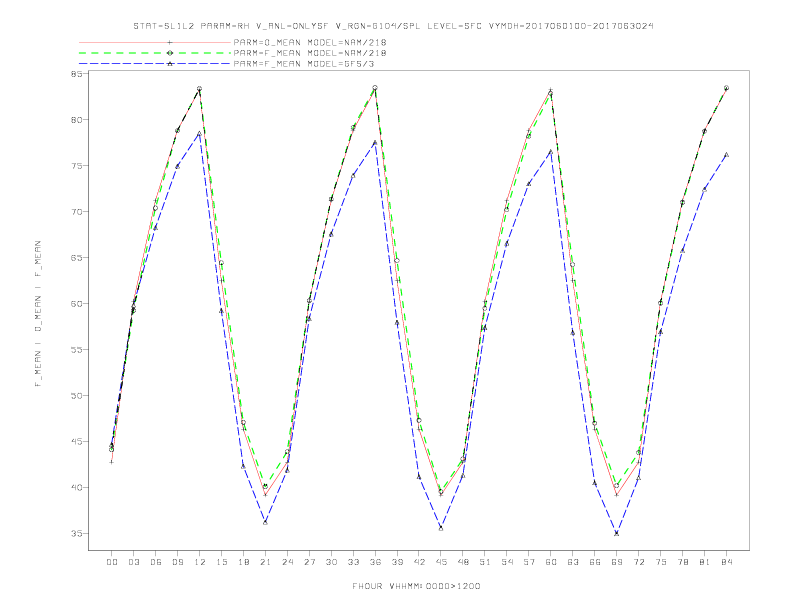Image resolution: width=792 pixels, height=612 pixels.
Task: Click the GFS/3 triangle marker at hour 45
Action: pyautogui.click(x=441, y=528)
